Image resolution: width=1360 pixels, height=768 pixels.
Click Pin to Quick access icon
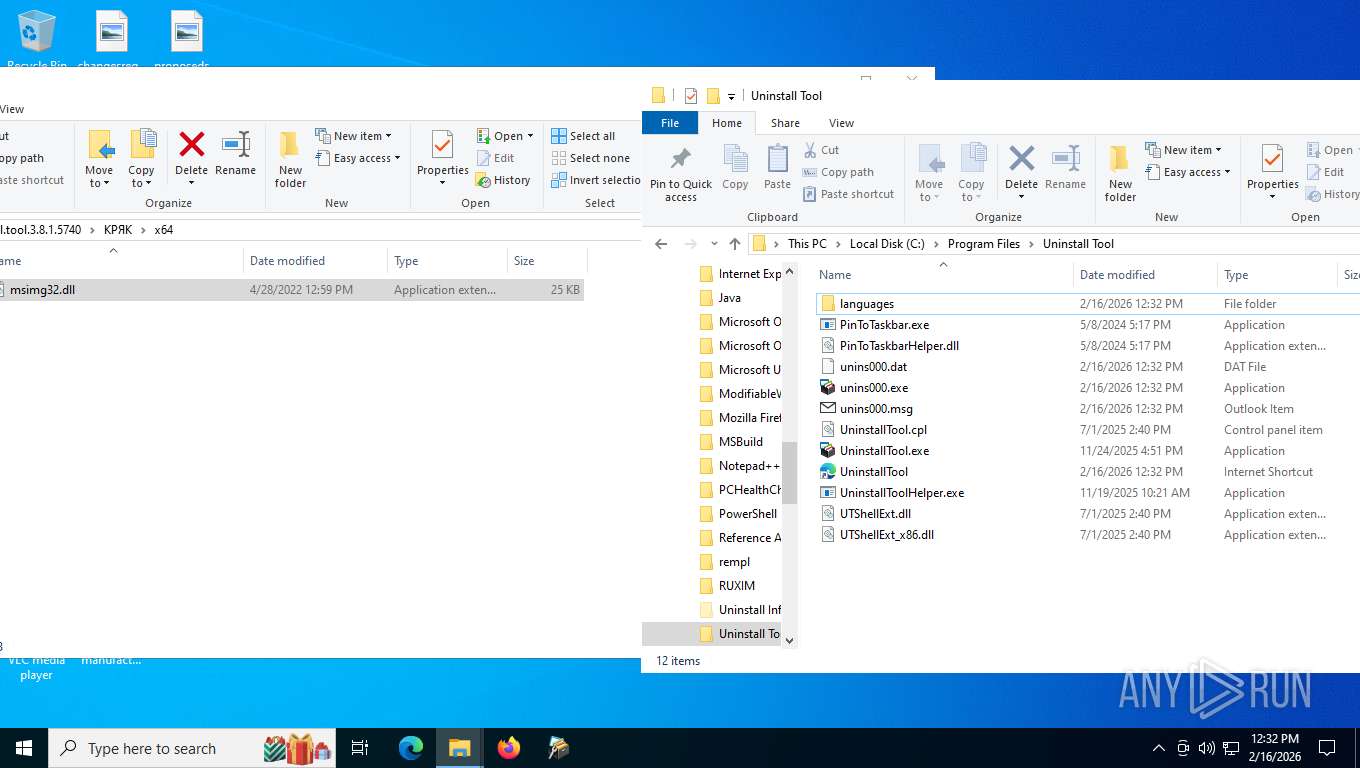tap(681, 159)
